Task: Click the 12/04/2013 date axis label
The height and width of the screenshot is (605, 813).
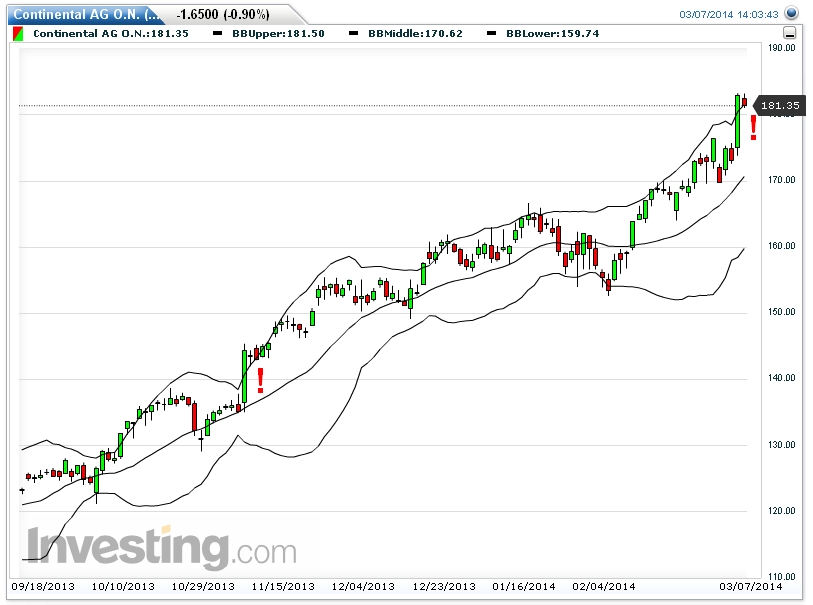Action: point(363,586)
